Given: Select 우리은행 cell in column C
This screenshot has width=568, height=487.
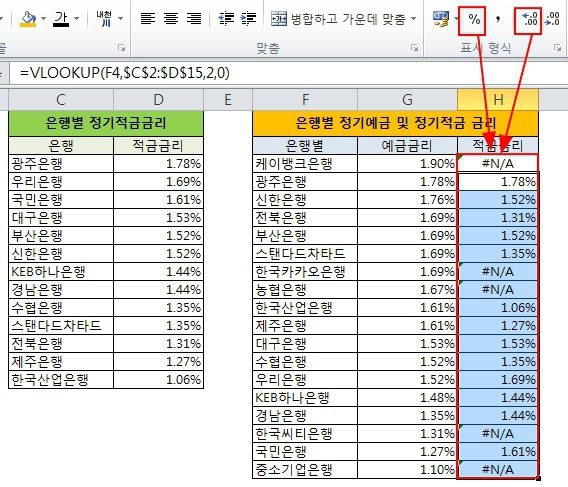Looking at the screenshot, I should click(x=61, y=182).
